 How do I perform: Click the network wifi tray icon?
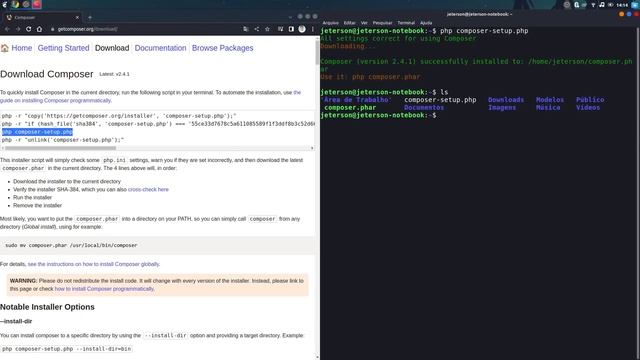click(593, 5)
